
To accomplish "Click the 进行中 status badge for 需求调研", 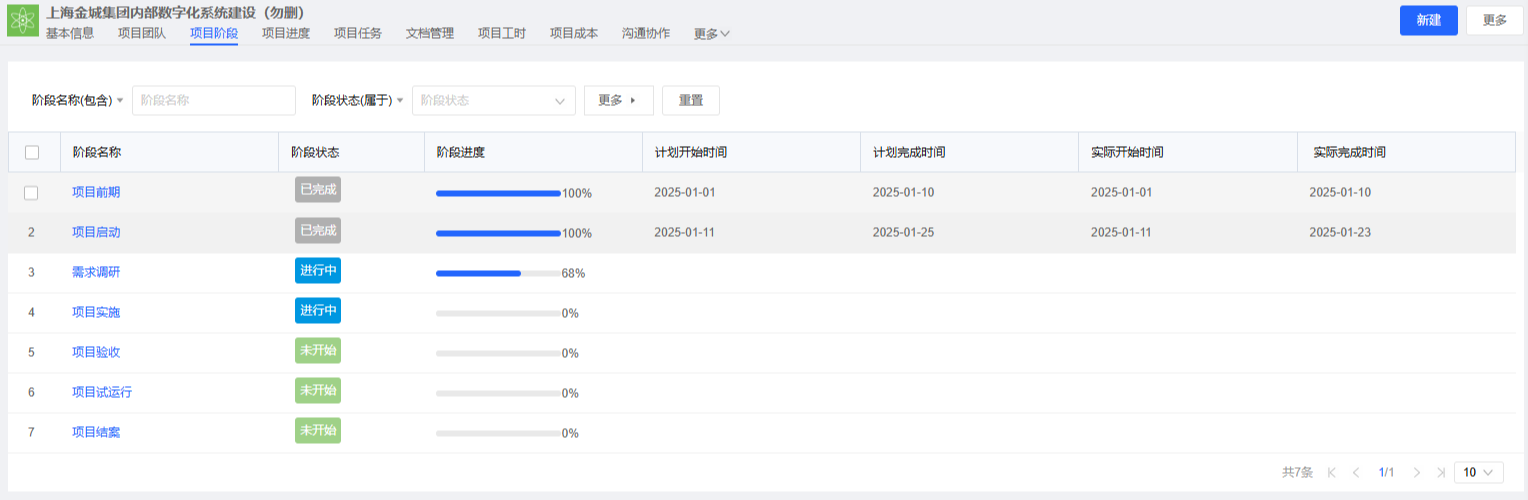I will coord(318,270).
